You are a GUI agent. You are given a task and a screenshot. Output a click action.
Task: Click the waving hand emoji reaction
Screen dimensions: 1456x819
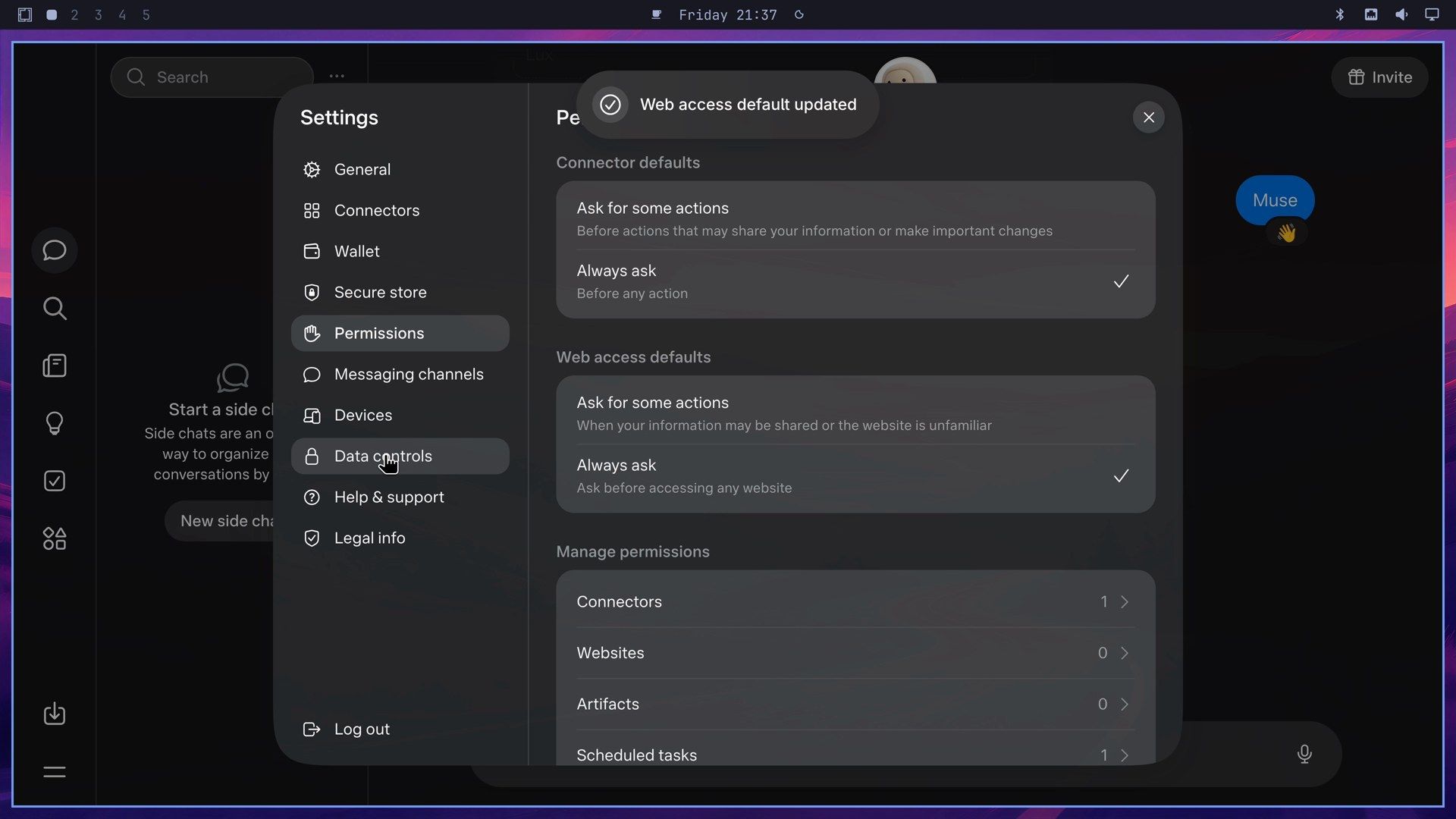pos(1286,233)
